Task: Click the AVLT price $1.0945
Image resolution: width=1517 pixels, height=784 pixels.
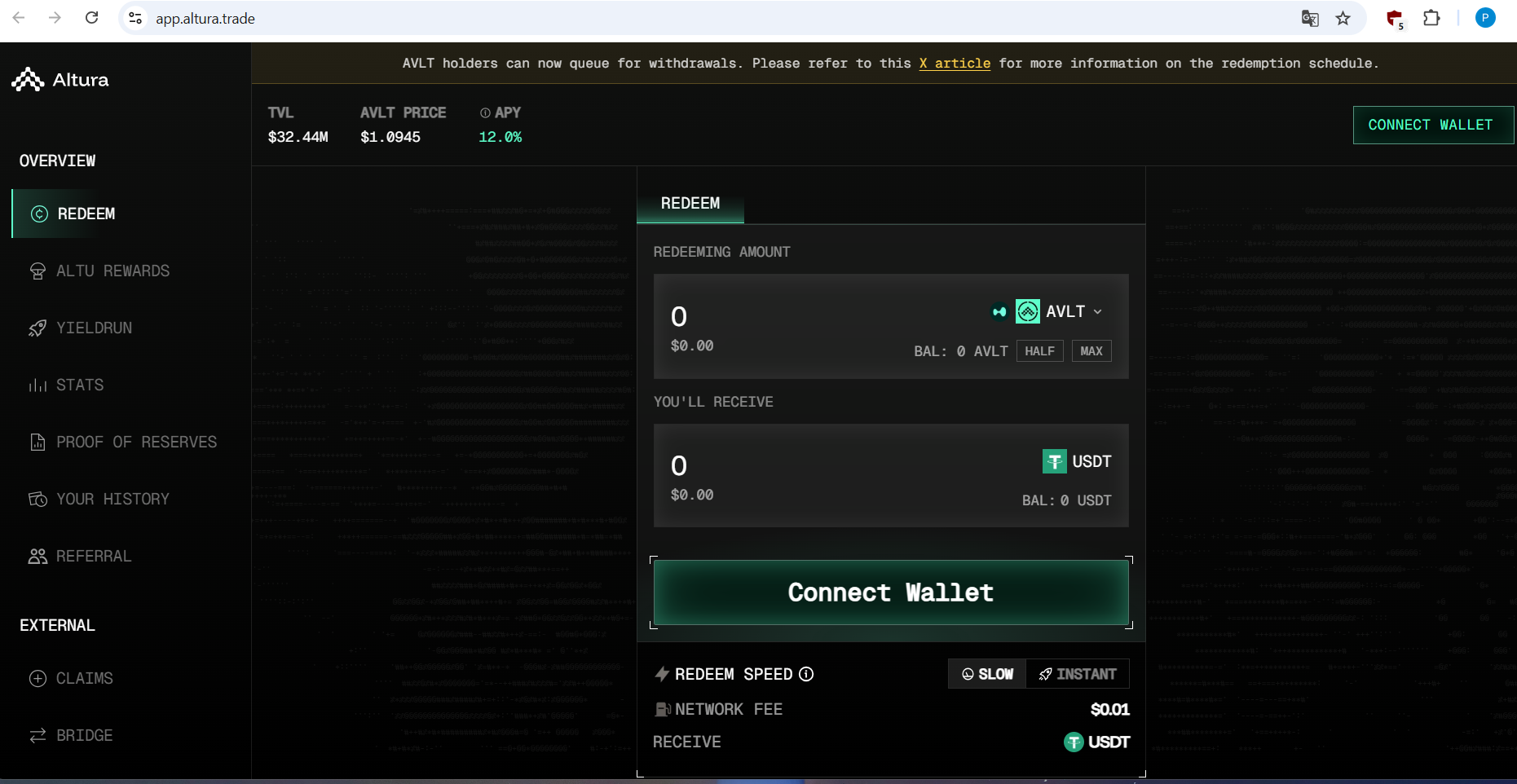Action: [390, 137]
